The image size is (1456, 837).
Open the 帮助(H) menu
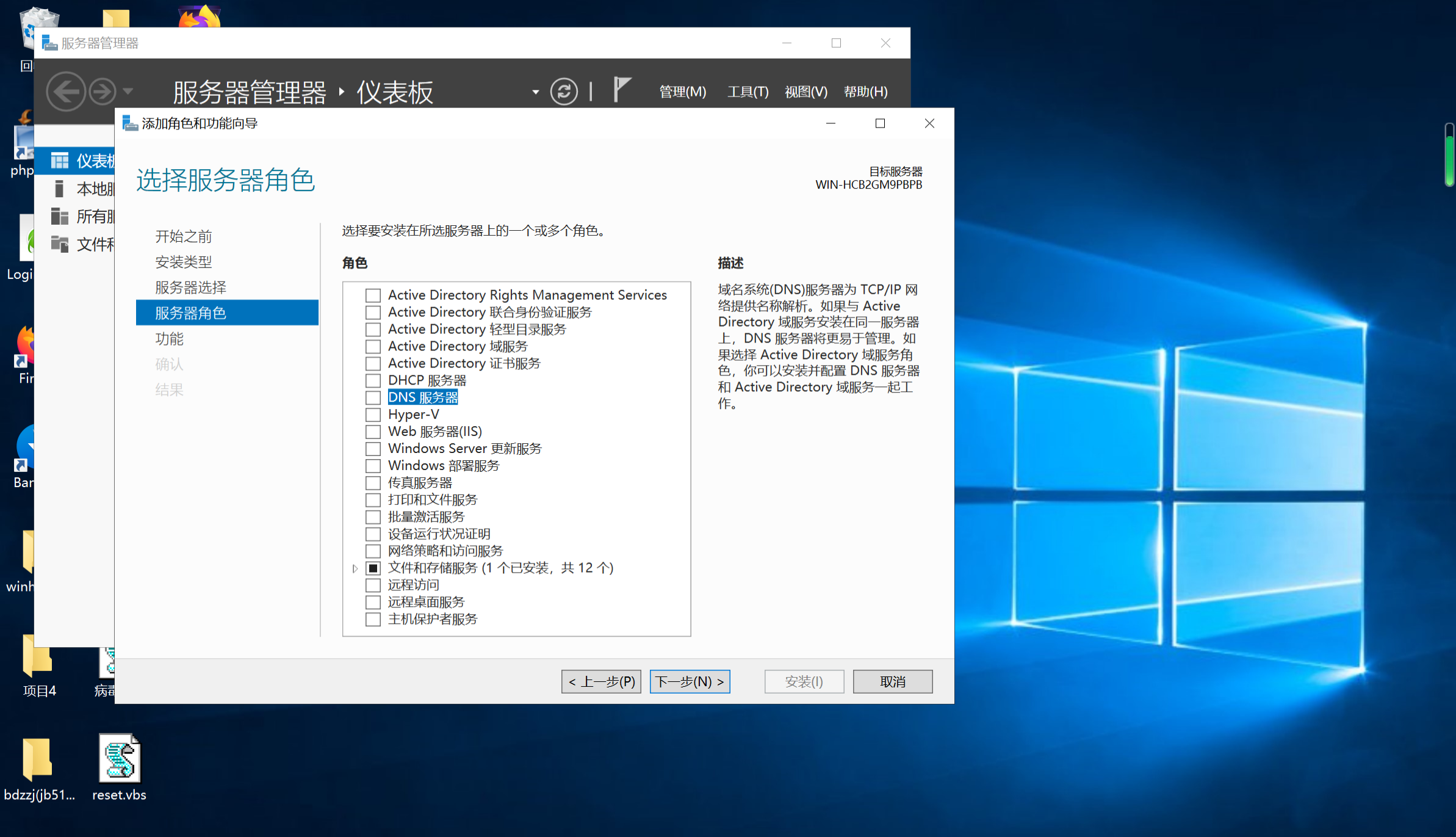(x=865, y=92)
